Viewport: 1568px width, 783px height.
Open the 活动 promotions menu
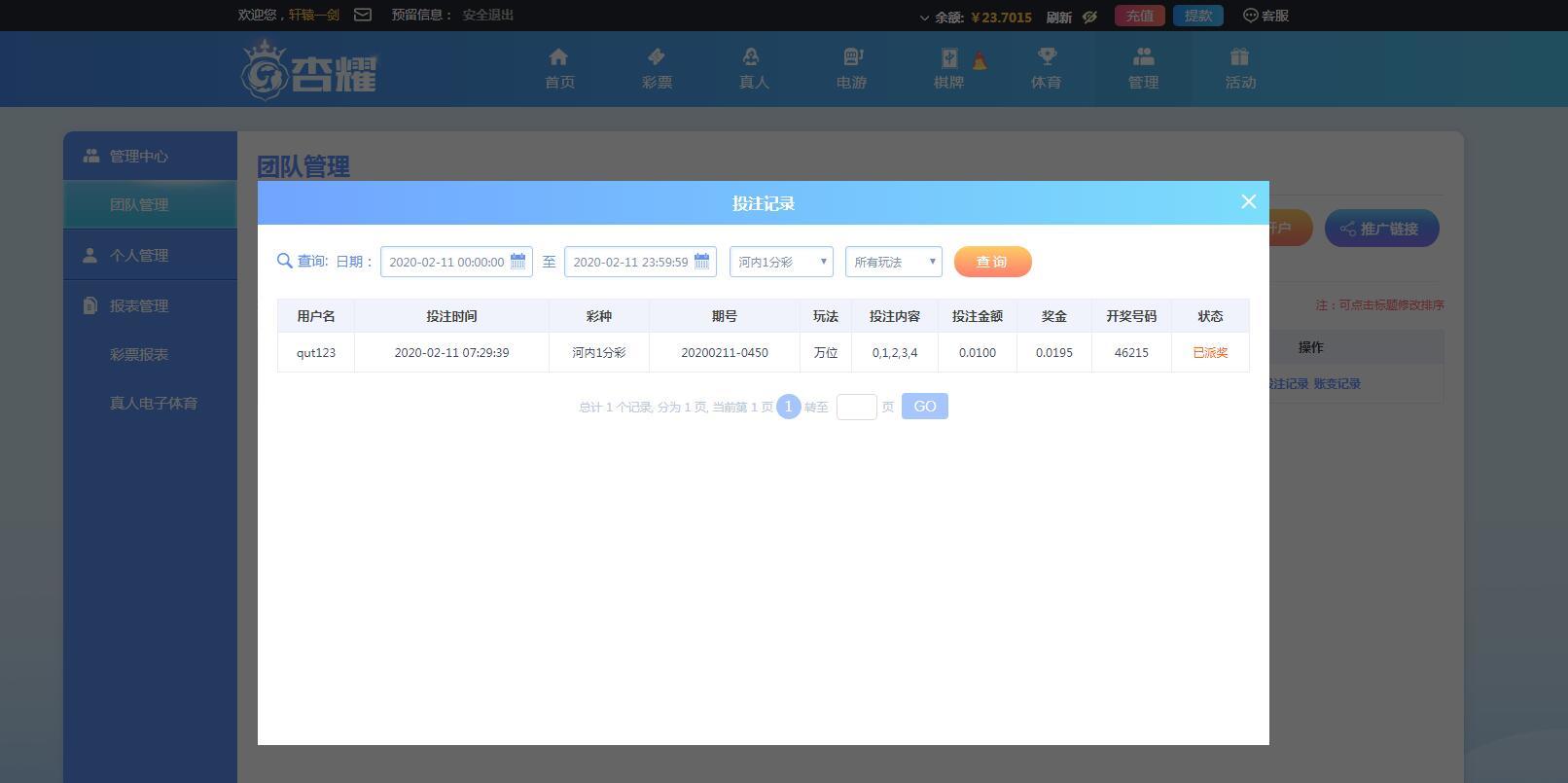coord(1240,69)
